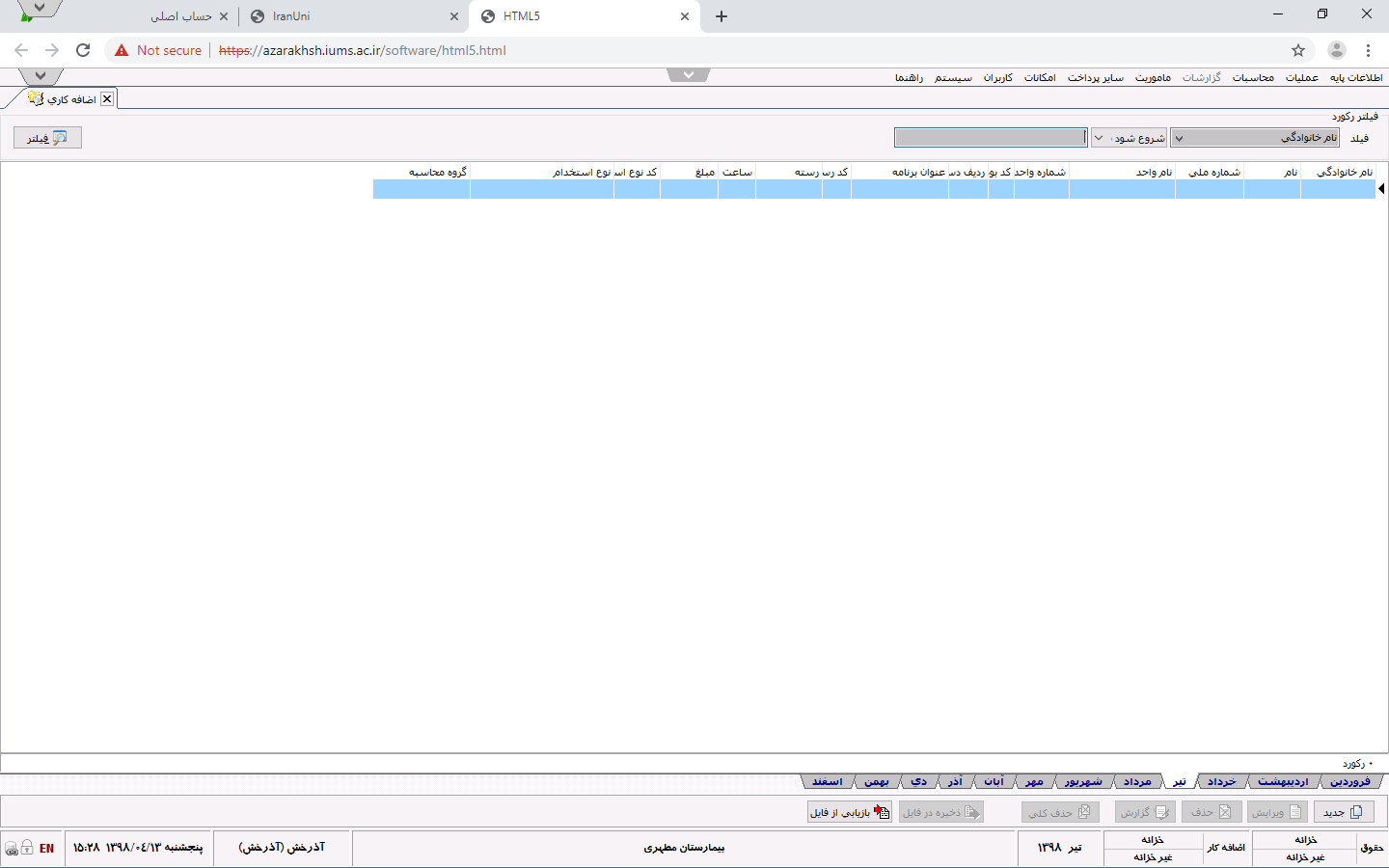1389x868 pixels.
Task: Click the مبلغ column header
Action: click(x=689, y=172)
